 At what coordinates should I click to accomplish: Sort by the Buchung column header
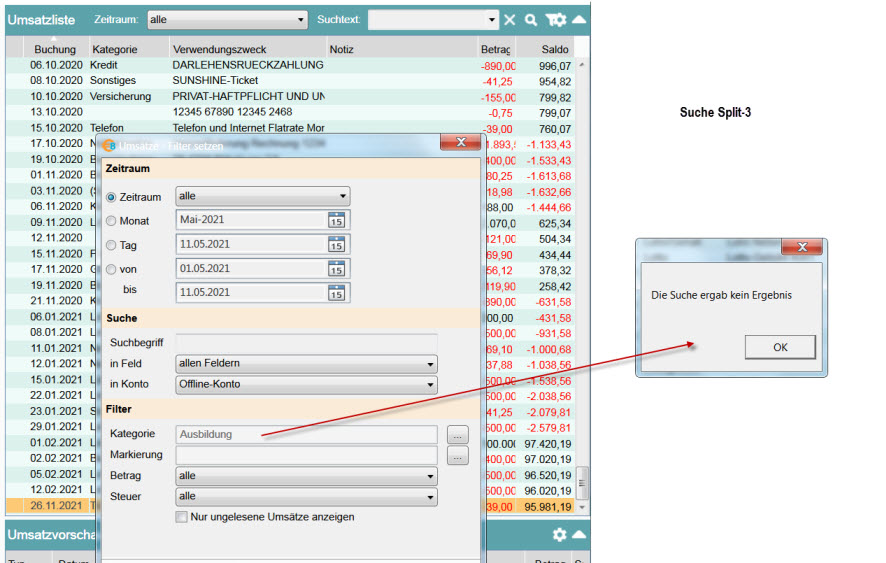coord(55,49)
